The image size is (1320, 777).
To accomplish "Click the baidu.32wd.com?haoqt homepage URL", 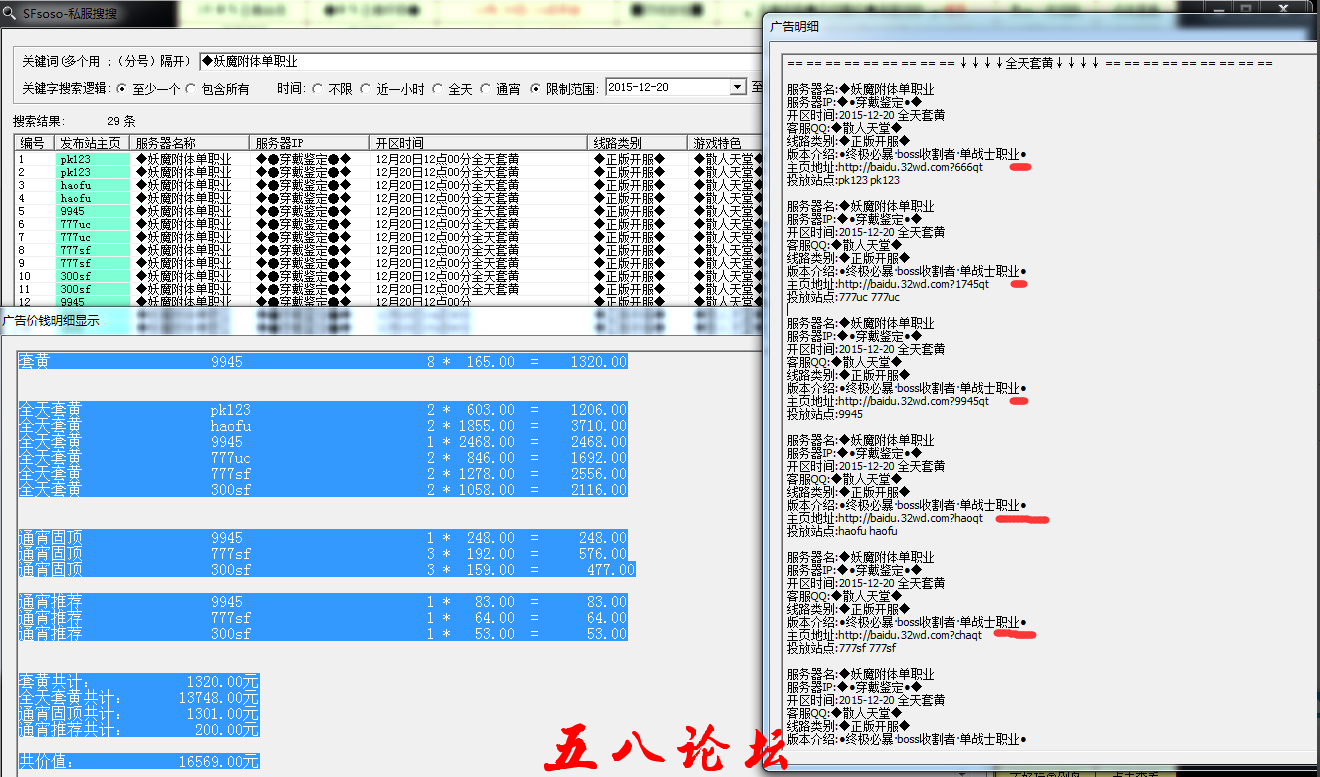I will coord(910,518).
